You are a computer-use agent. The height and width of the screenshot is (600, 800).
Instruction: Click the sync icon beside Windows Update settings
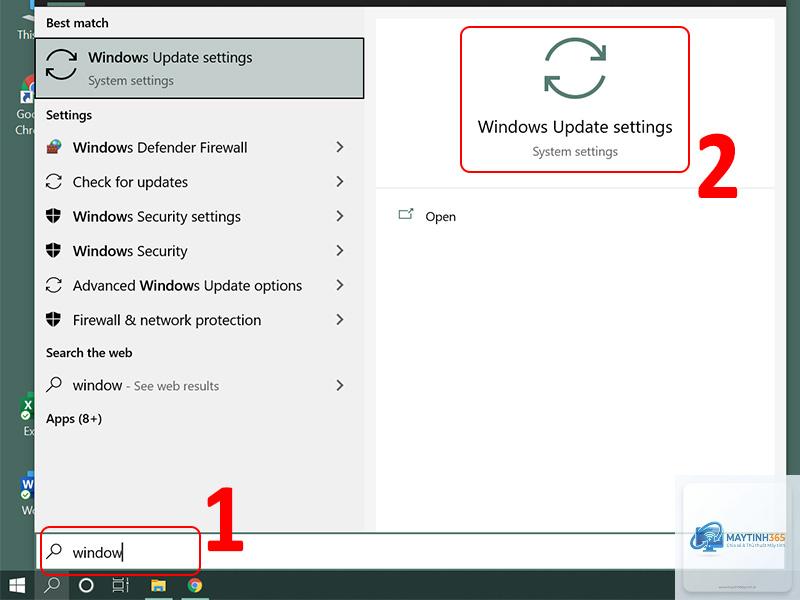pos(61,64)
